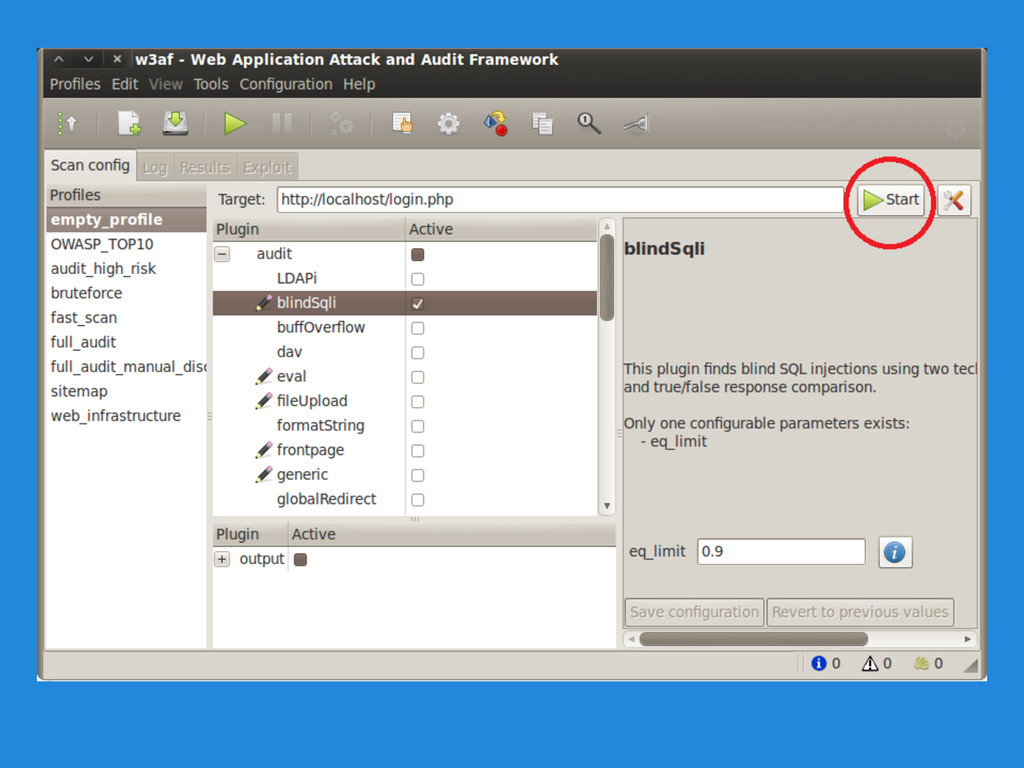Click plugin list scroll-down arrow
The height and width of the screenshot is (768, 1024).
pyautogui.click(x=607, y=506)
